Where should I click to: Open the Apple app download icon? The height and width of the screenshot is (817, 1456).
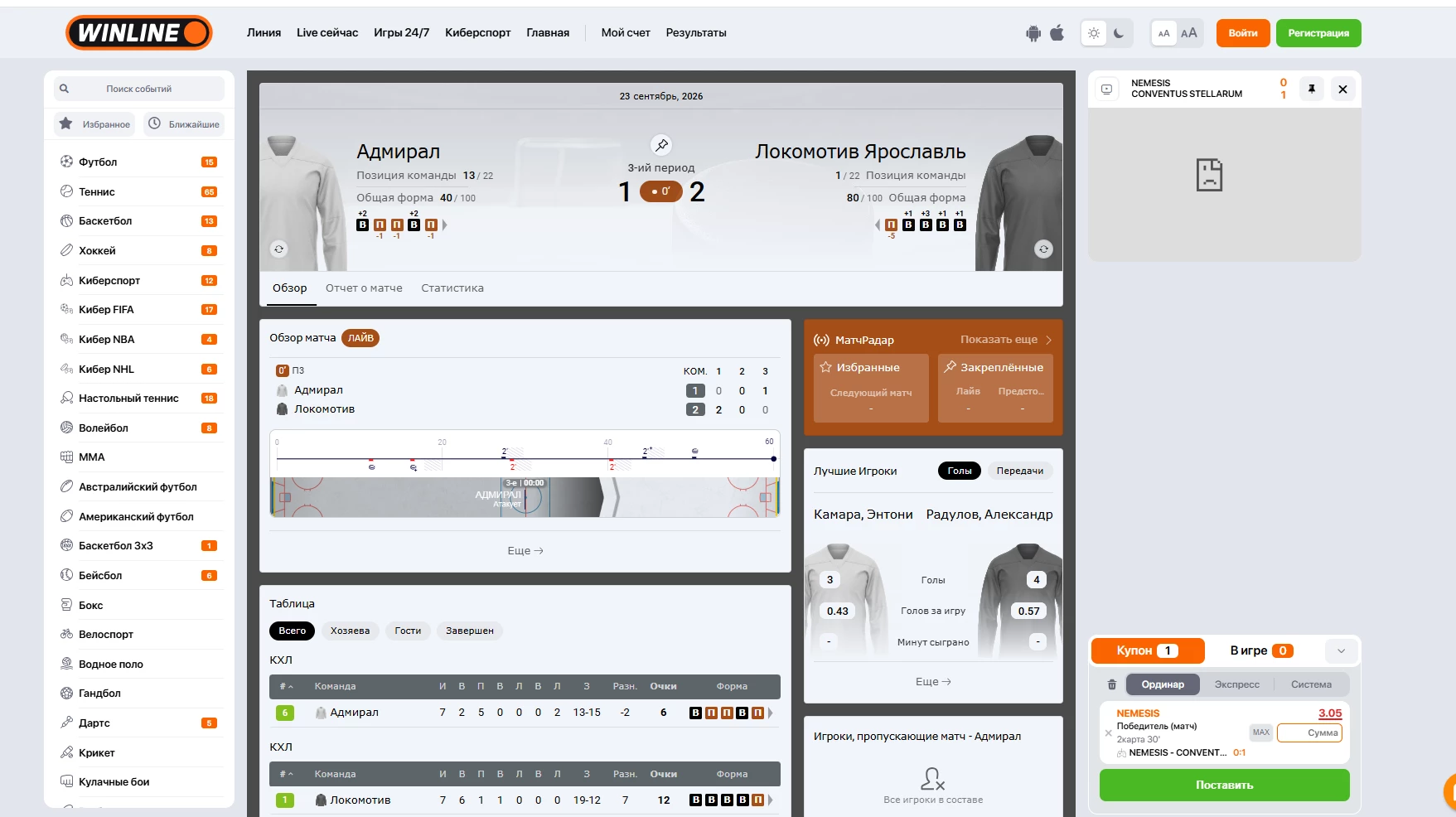(1057, 33)
